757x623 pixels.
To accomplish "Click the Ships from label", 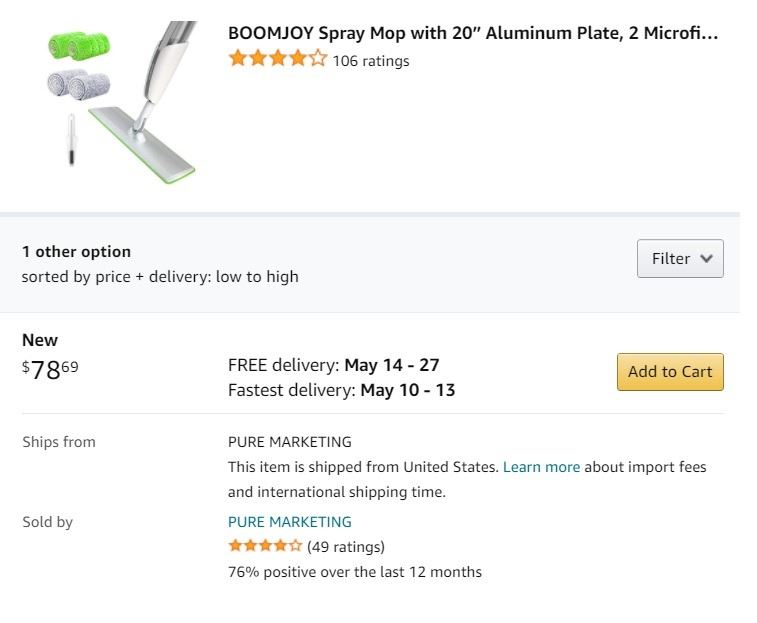I will tap(59, 442).
